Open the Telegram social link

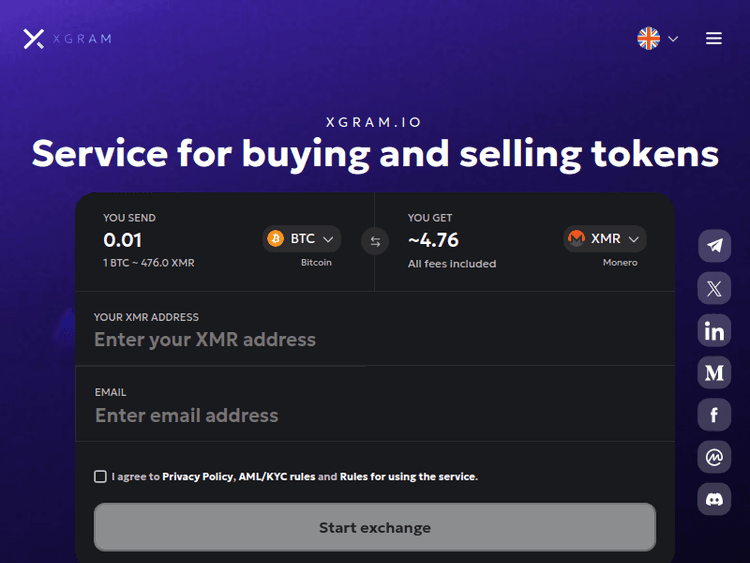click(x=714, y=246)
